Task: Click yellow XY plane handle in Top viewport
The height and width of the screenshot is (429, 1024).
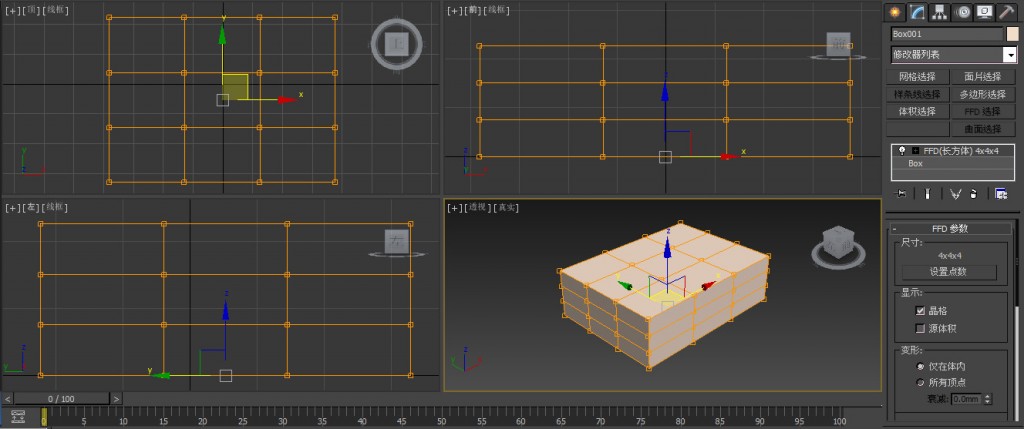Action: (x=235, y=87)
